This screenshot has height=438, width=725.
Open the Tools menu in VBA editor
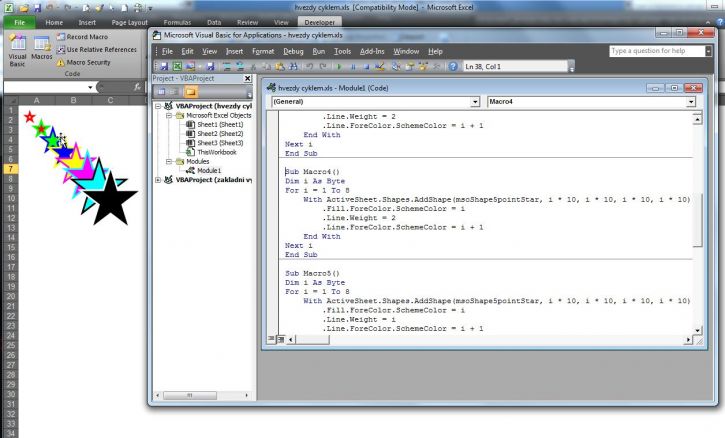pos(342,51)
